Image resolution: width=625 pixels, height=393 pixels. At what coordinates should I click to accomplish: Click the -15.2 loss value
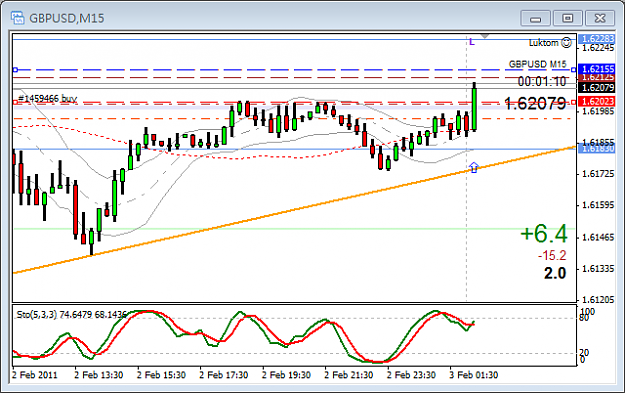tap(552, 255)
